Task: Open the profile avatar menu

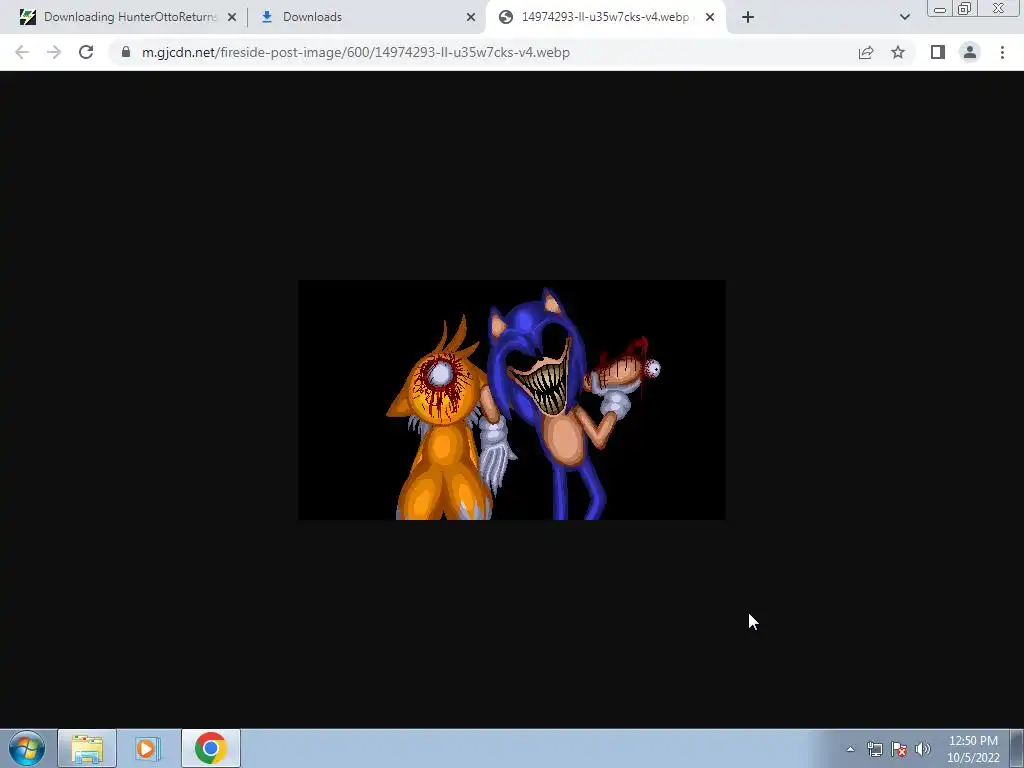Action: (970, 52)
